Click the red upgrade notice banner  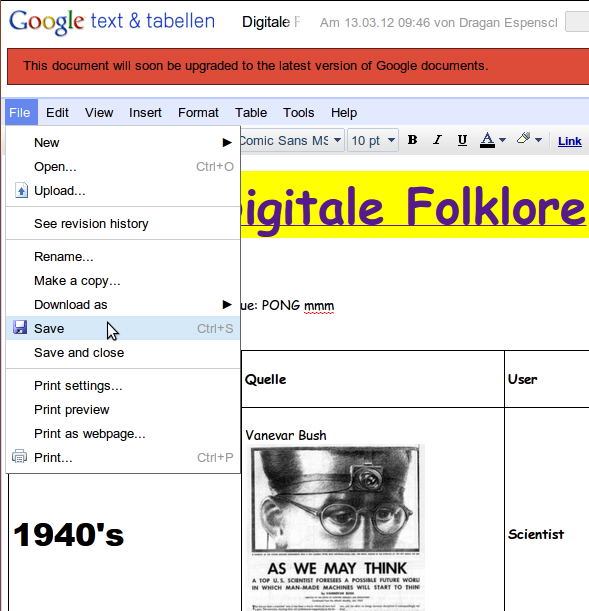(x=298, y=66)
